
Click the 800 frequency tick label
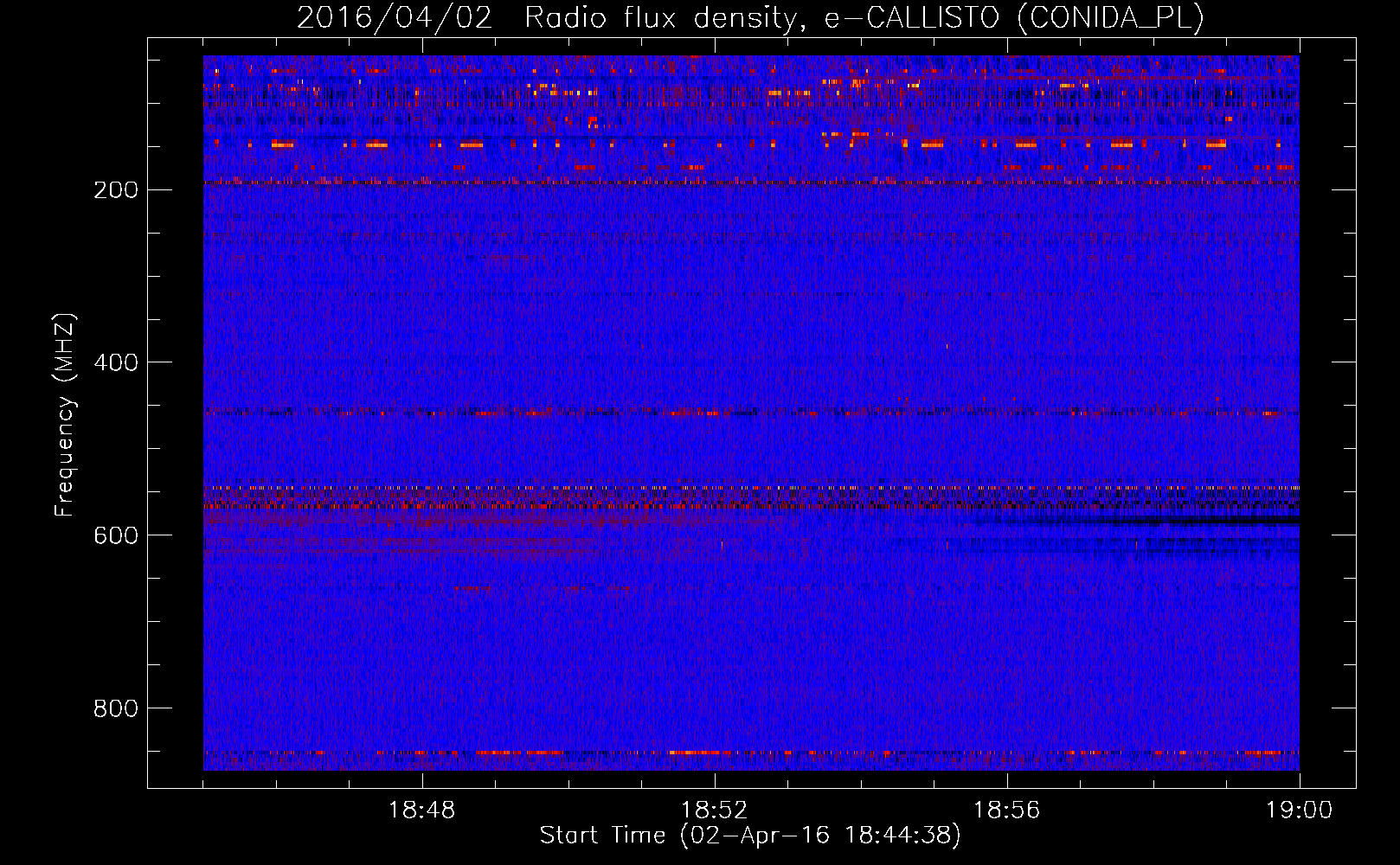click(x=116, y=708)
